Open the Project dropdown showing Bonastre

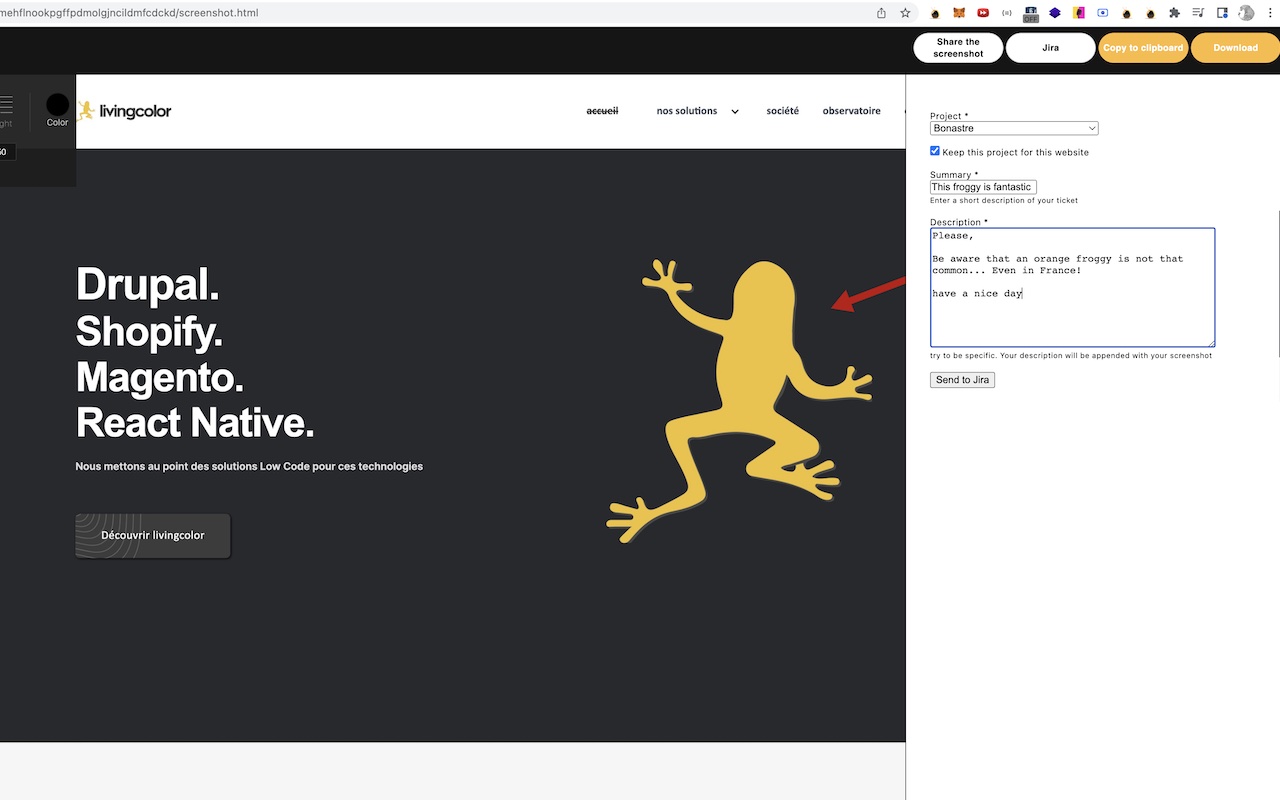click(x=1014, y=128)
